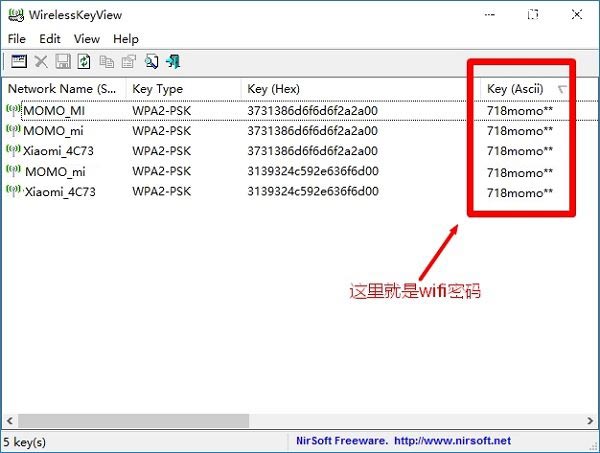Open the http://www.nirsoft.net link
The height and width of the screenshot is (453, 600).
(452, 441)
